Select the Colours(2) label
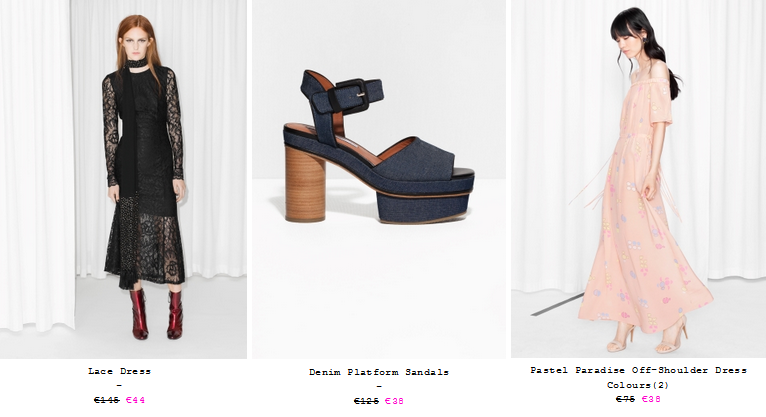The width and height of the screenshot is (766, 417). [638, 385]
